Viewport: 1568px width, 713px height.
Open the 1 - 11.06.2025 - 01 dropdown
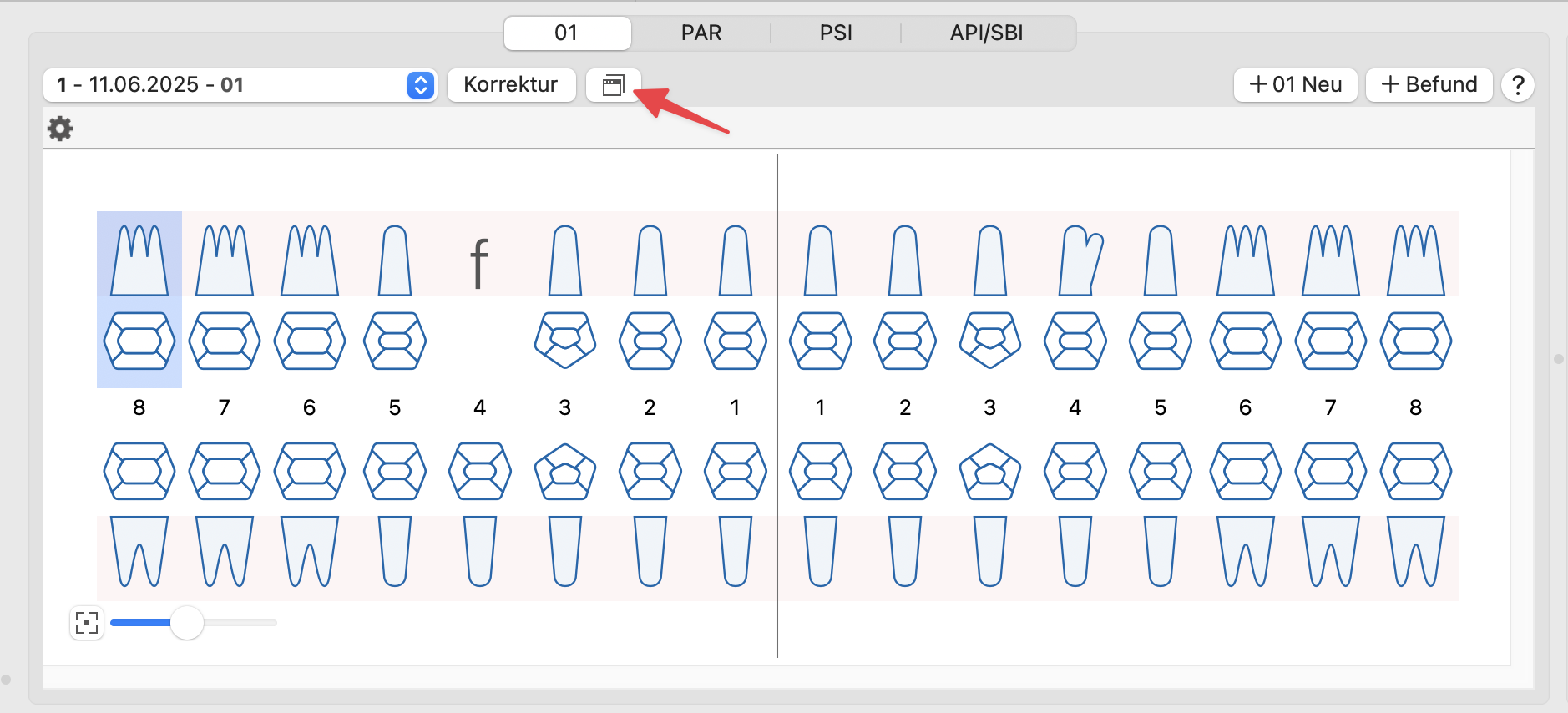(240, 85)
